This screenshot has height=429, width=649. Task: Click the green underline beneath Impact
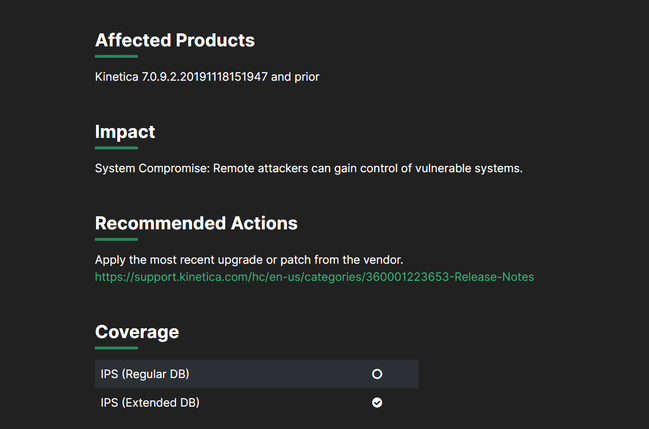(x=116, y=148)
